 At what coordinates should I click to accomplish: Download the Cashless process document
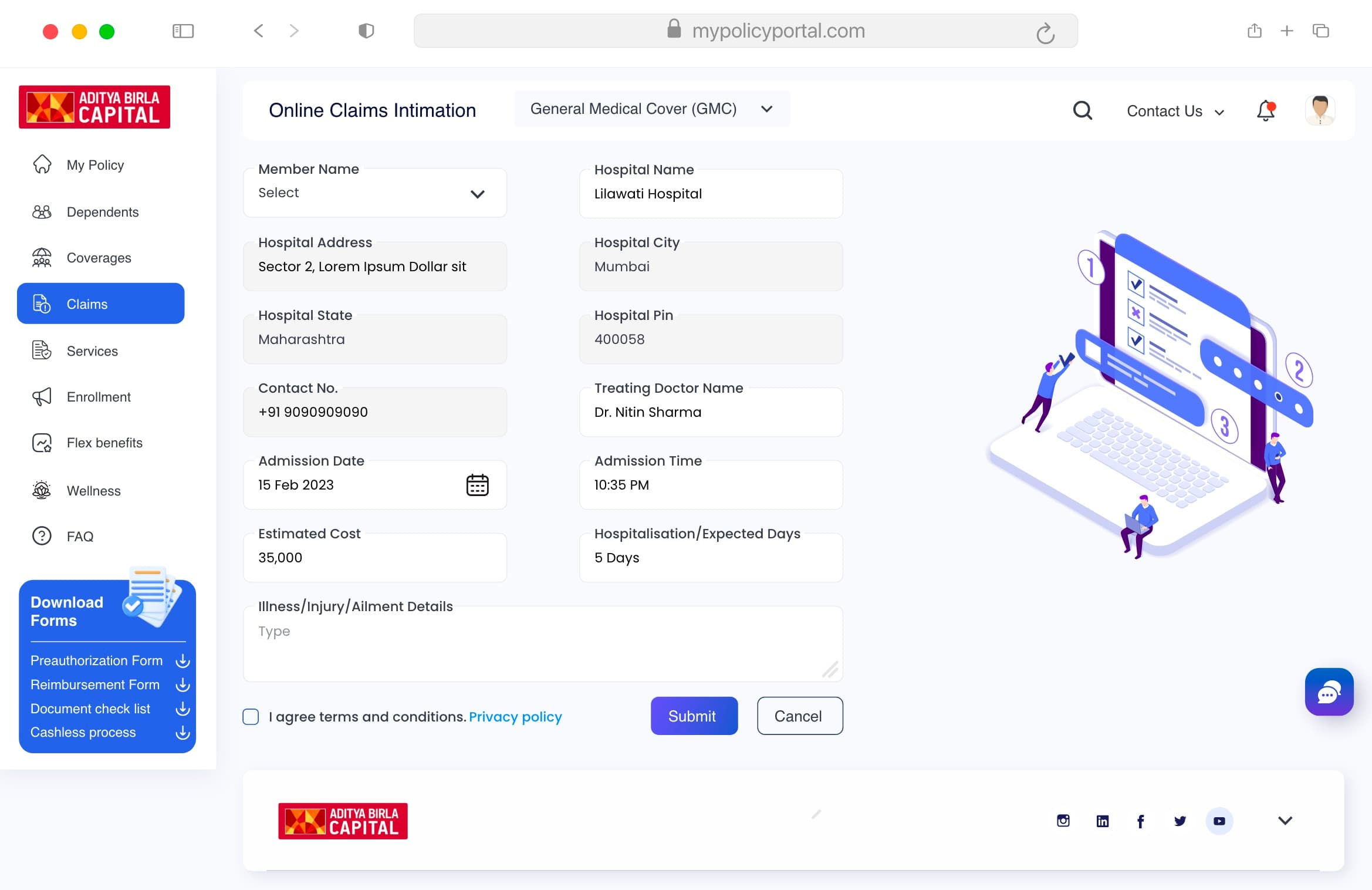183,733
